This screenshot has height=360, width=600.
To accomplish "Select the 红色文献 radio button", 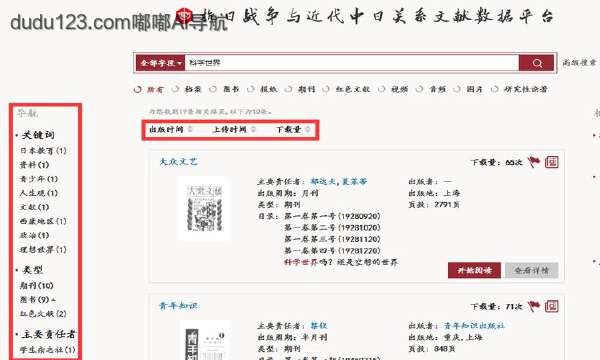I will click(326, 89).
